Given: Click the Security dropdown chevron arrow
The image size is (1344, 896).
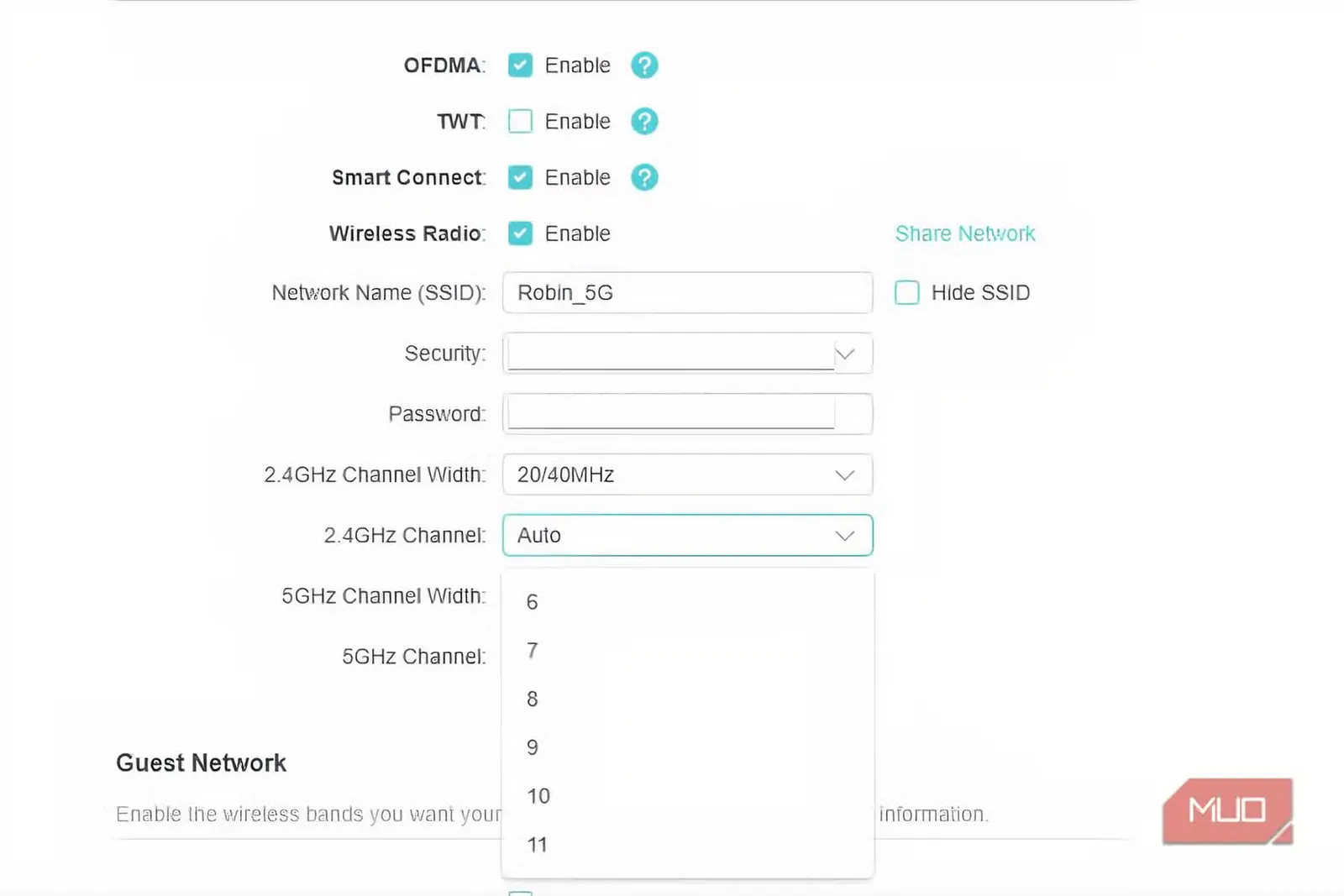Looking at the screenshot, I should tap(845, 354).
